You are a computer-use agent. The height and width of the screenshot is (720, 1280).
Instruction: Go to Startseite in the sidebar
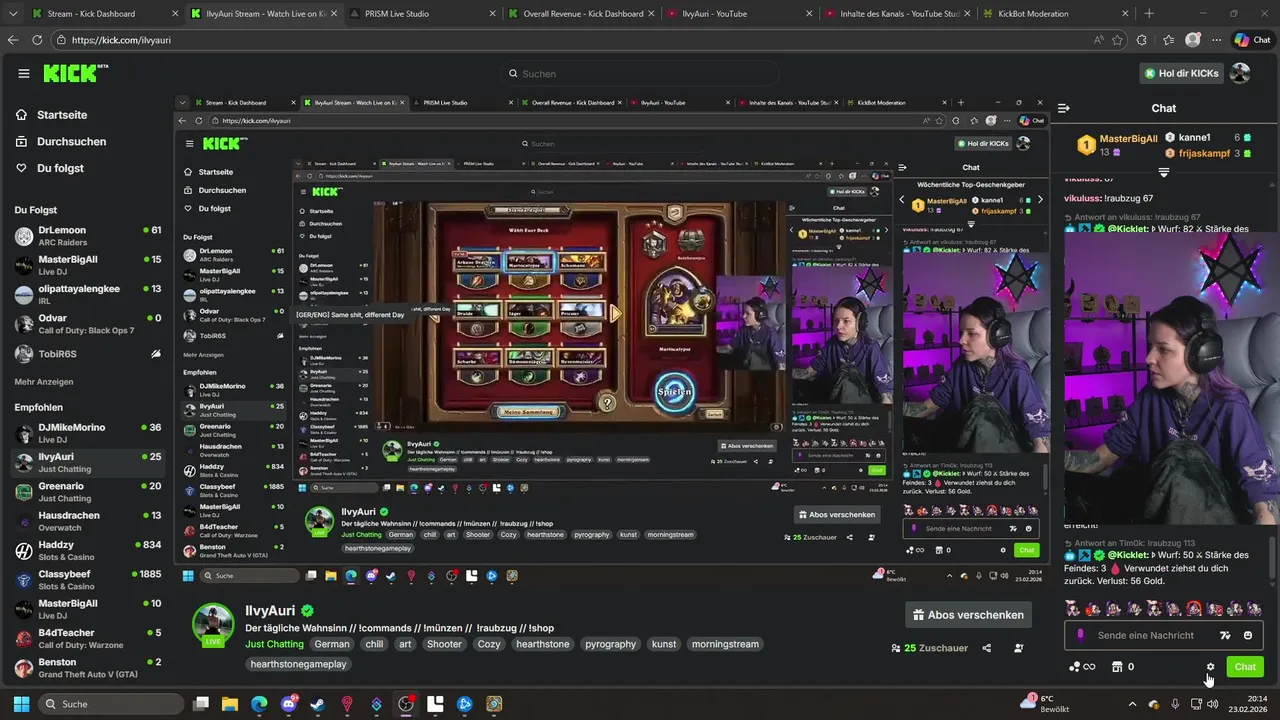pyautogui.click(x=62, y=115)
